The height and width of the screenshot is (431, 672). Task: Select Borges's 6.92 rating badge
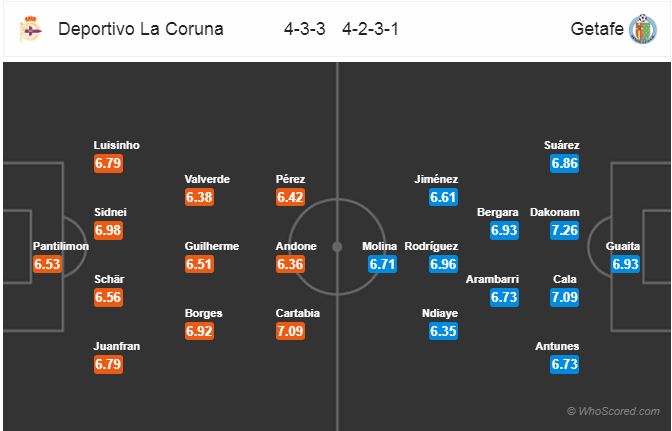point(199,331)
